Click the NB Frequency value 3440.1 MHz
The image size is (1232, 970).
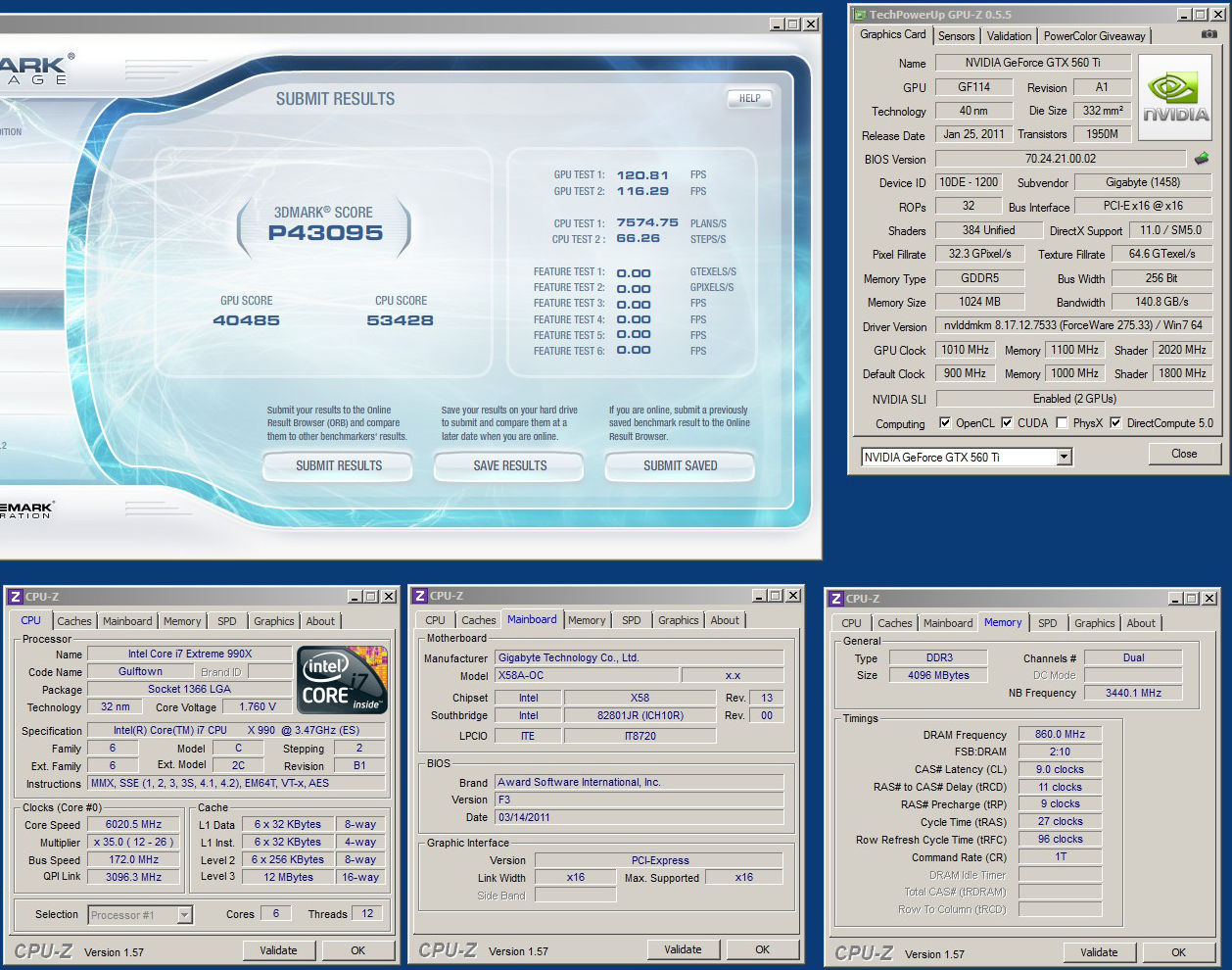(x=1133, y=693)
